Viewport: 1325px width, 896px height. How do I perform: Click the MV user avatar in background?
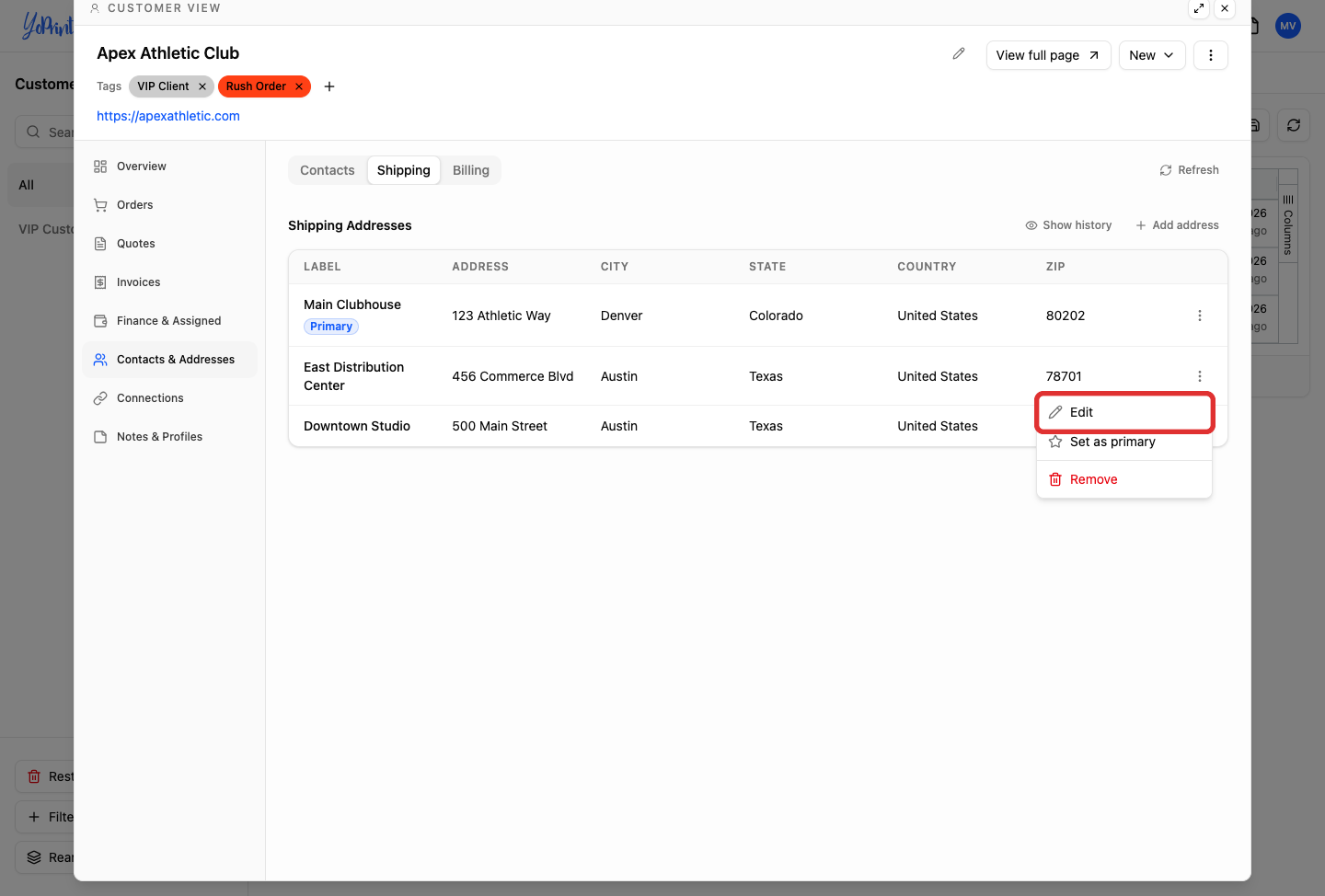tap(1288, 26)
